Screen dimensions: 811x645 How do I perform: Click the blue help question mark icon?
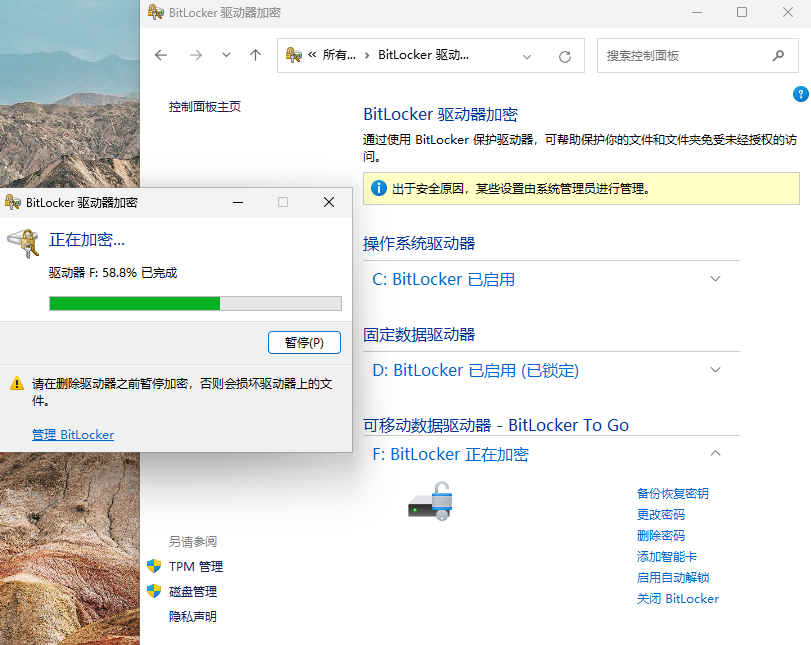pos(800,93)
